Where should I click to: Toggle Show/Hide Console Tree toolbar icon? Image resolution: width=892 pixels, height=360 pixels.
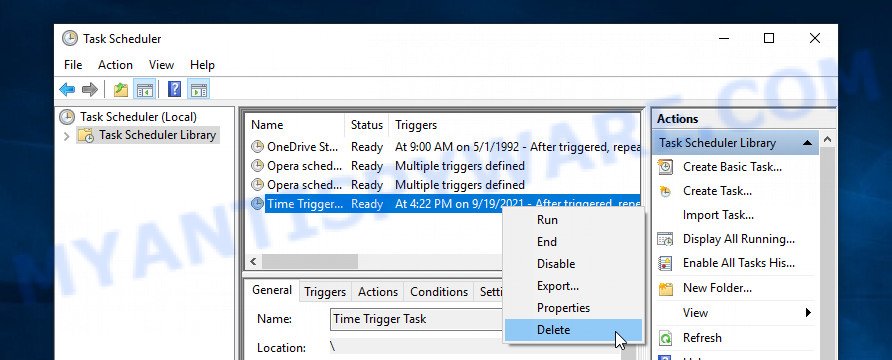point(144,89)
